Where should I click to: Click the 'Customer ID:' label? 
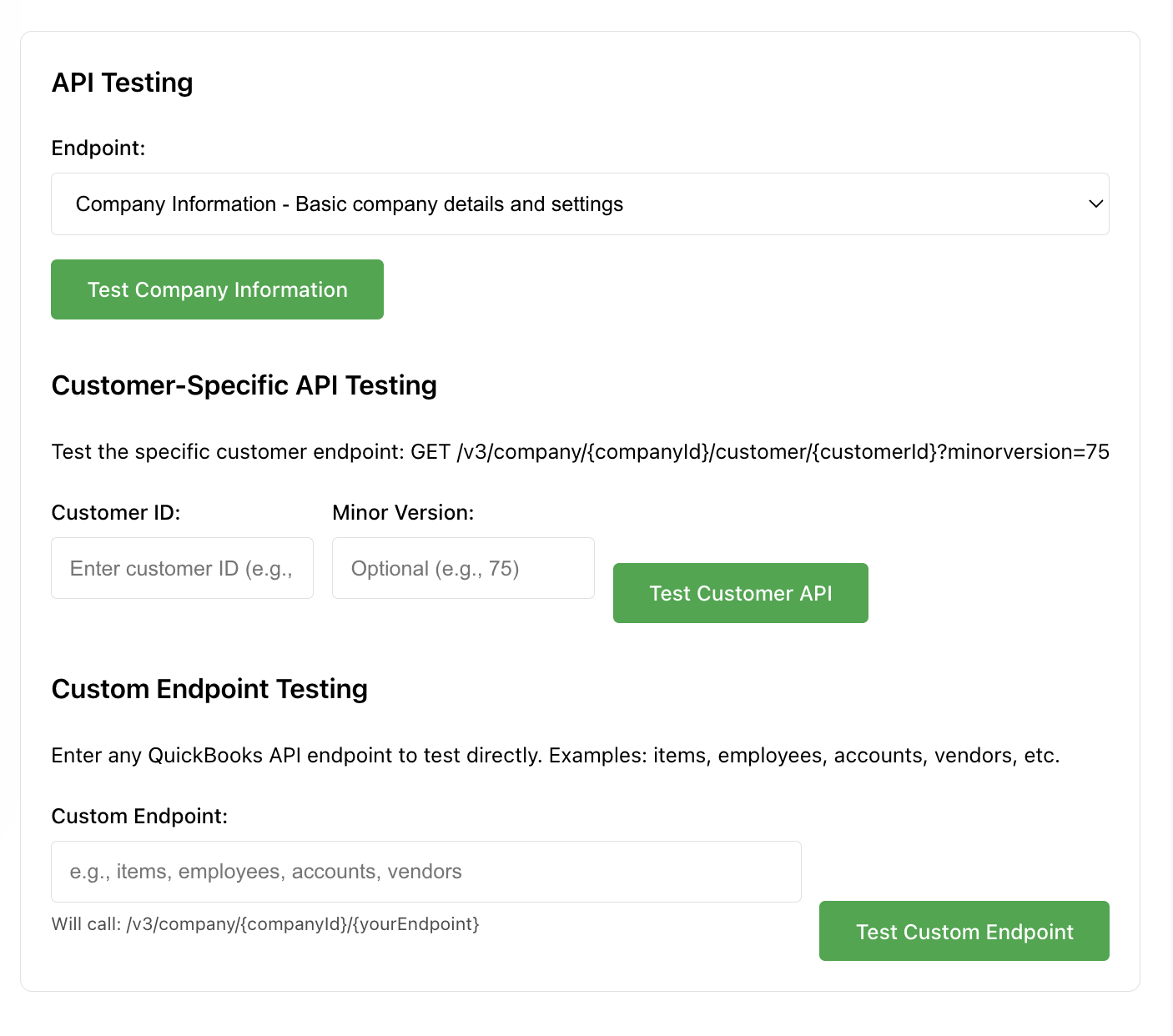116,513
